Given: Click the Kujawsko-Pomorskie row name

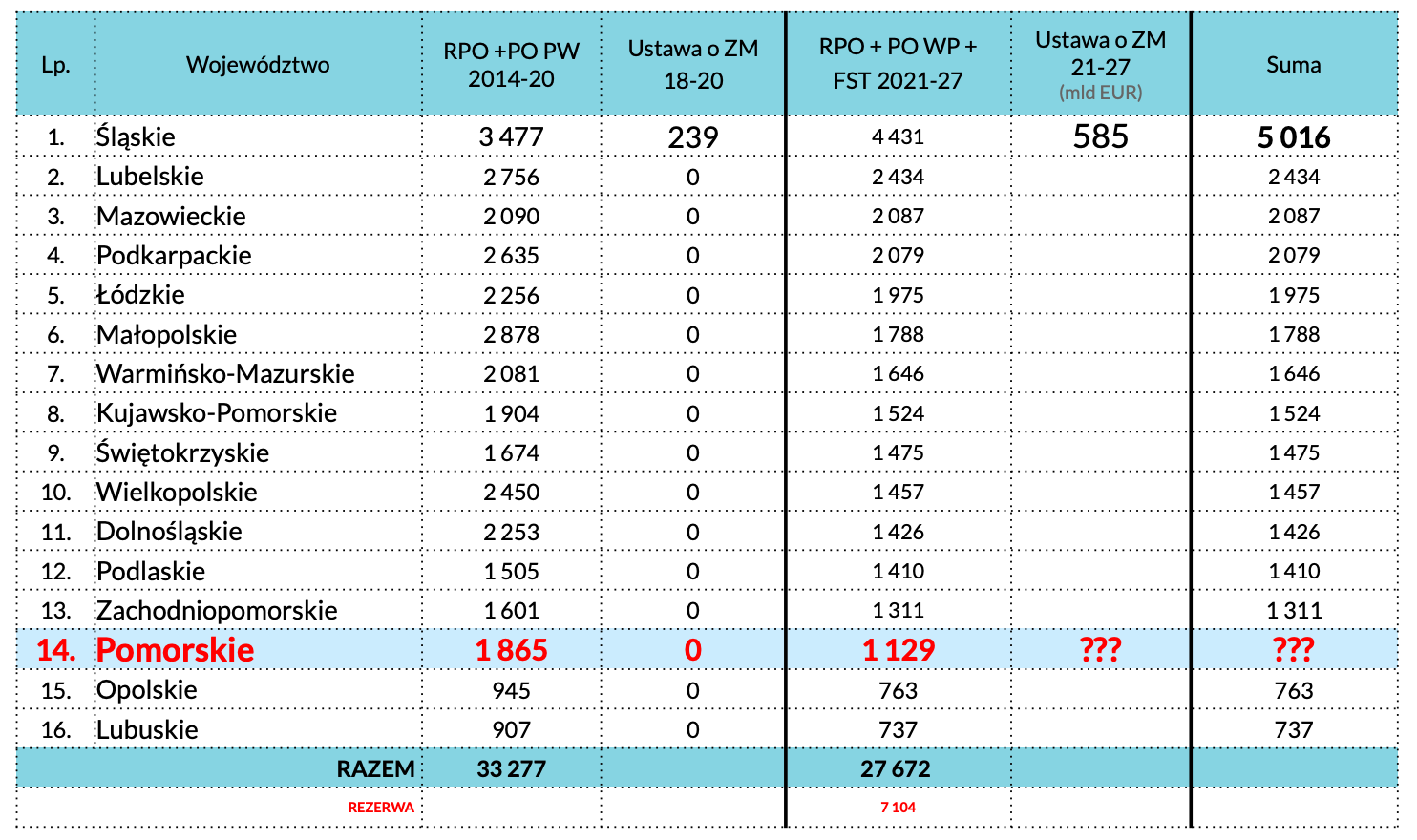Looking at the screenshot, I should [217, 413].
